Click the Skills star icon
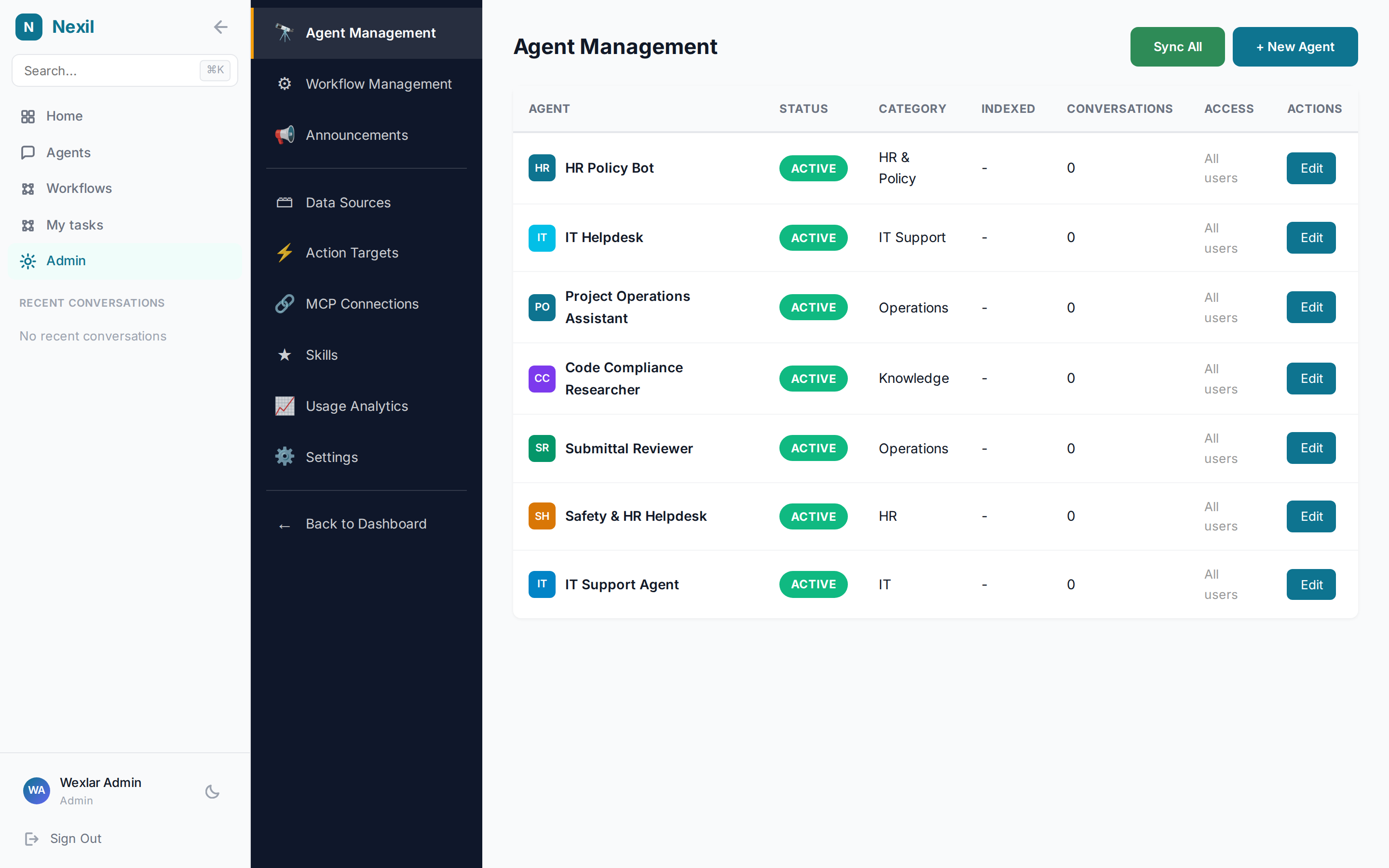Viewport: 1389px width, 868px height. 285,355
